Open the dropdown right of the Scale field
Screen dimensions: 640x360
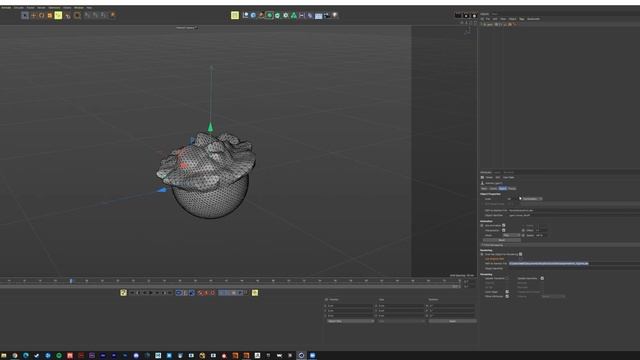[x=532, y=199]
